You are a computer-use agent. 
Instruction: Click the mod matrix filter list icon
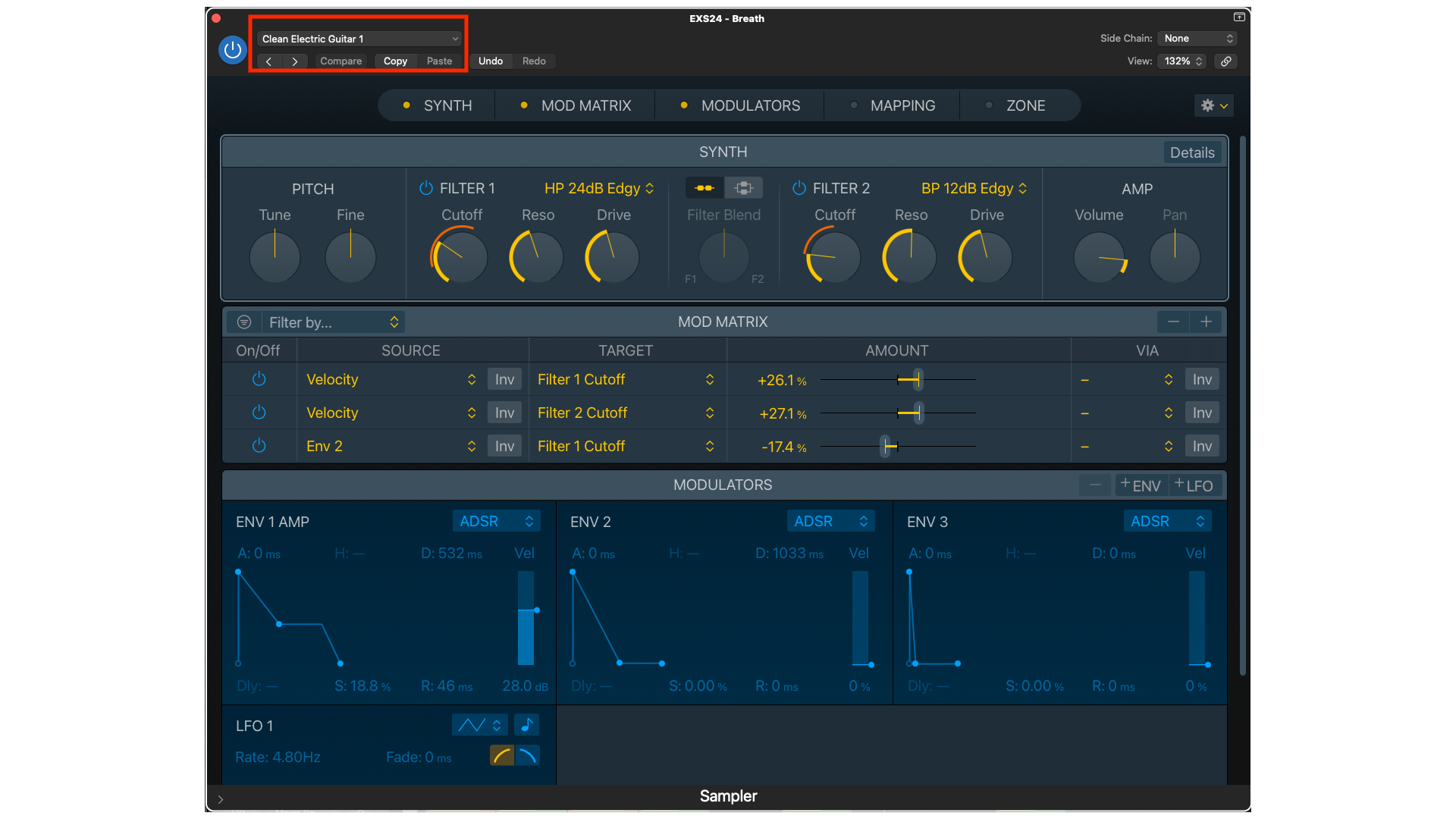[244, 322]
